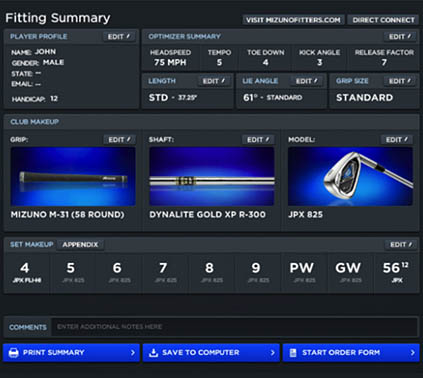Switch to the Set Makeup tab
Screen dimensions: 423x378
click(x=32, y=245)
